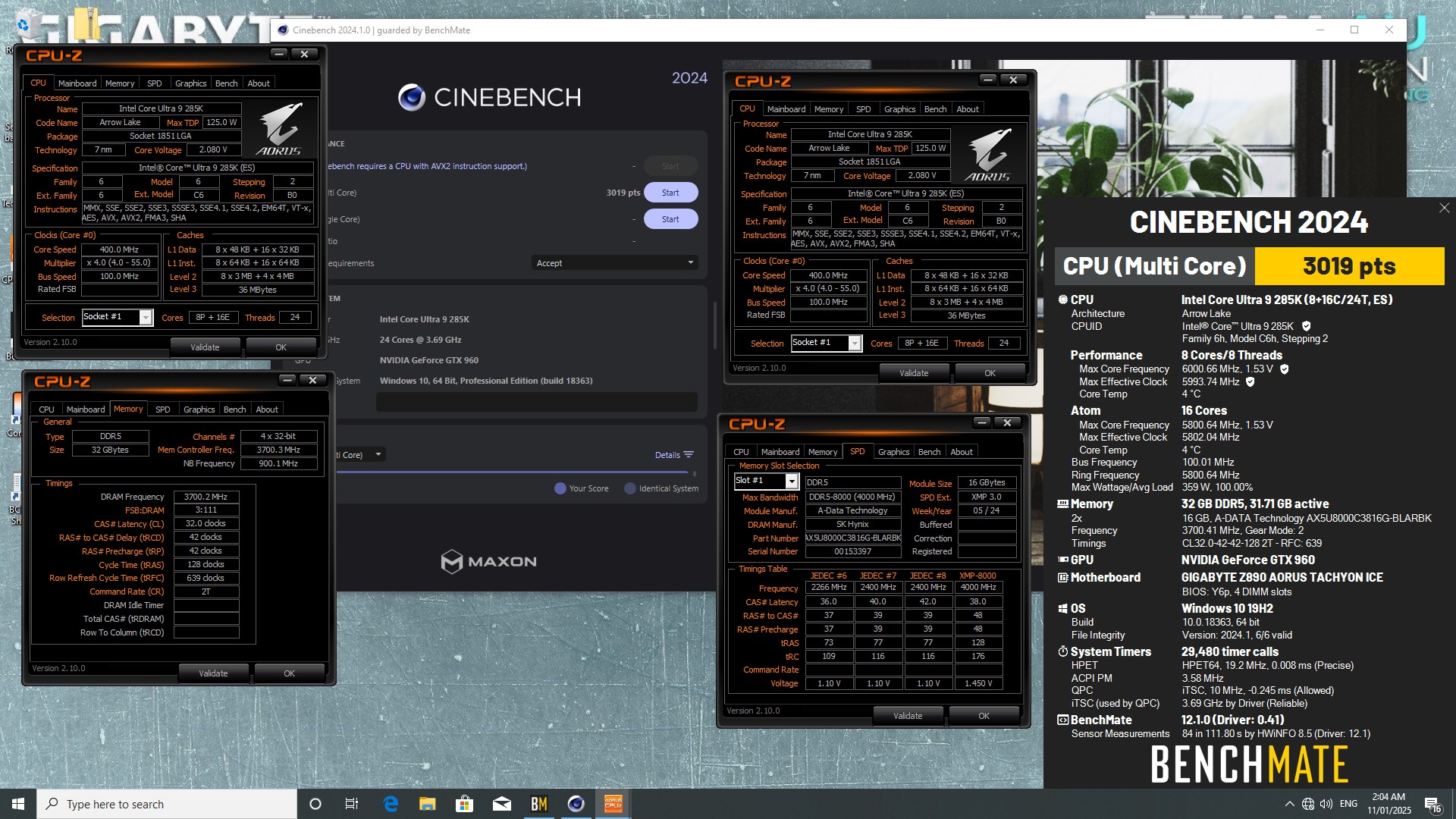Click Validate in CPU-Z Memory window
Image resolution: width=1456 pixels, height=819 pixels.
[213, 673]
